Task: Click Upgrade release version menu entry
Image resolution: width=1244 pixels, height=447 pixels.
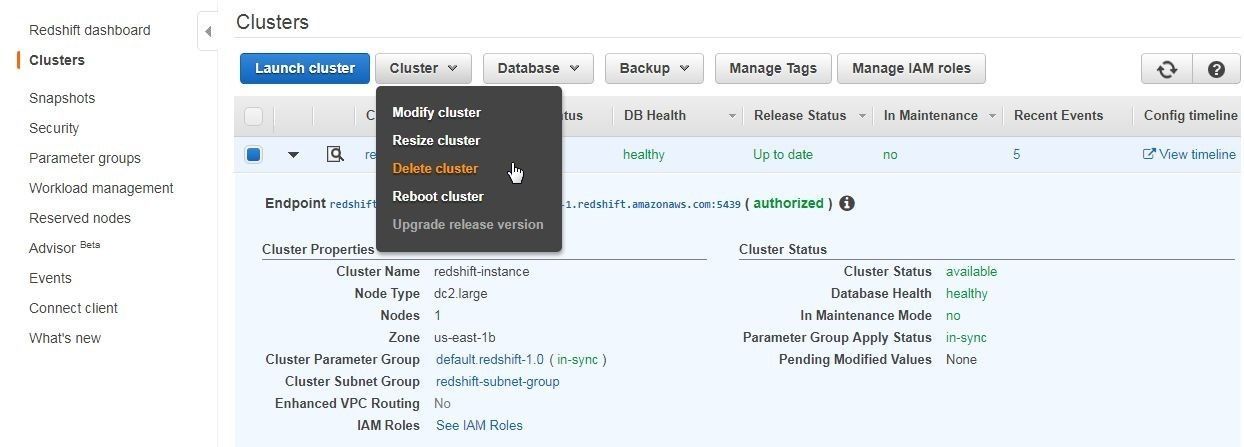Action: [468, 224]
